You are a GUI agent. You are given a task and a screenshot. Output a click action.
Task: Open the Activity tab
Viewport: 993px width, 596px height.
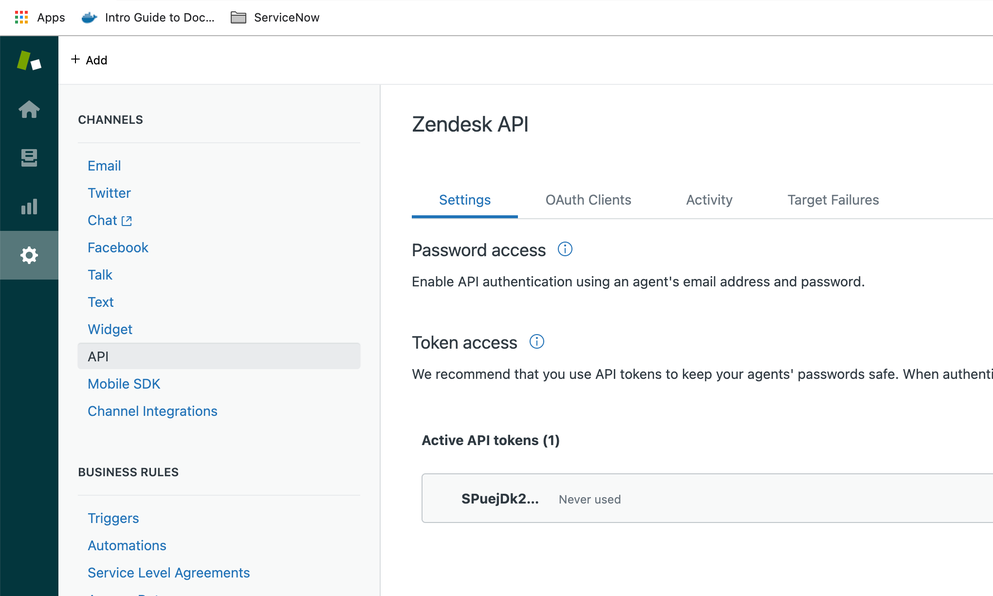709,199
